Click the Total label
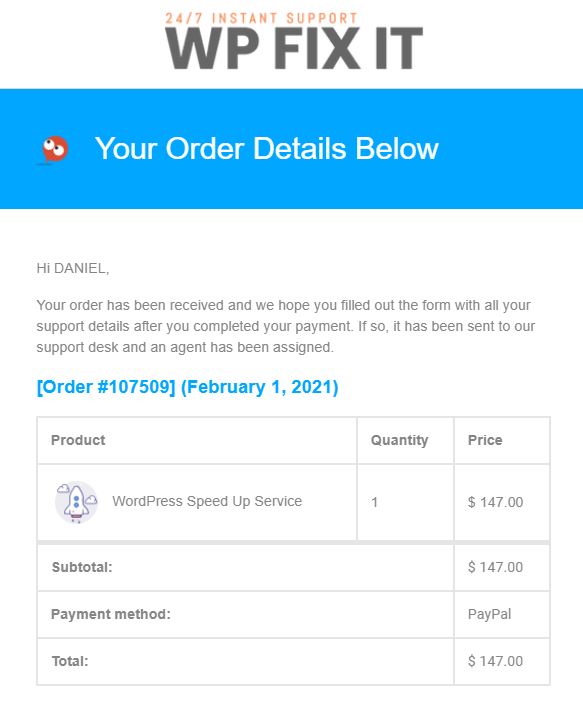The image size is (583, 712). [x=70, y=661]
